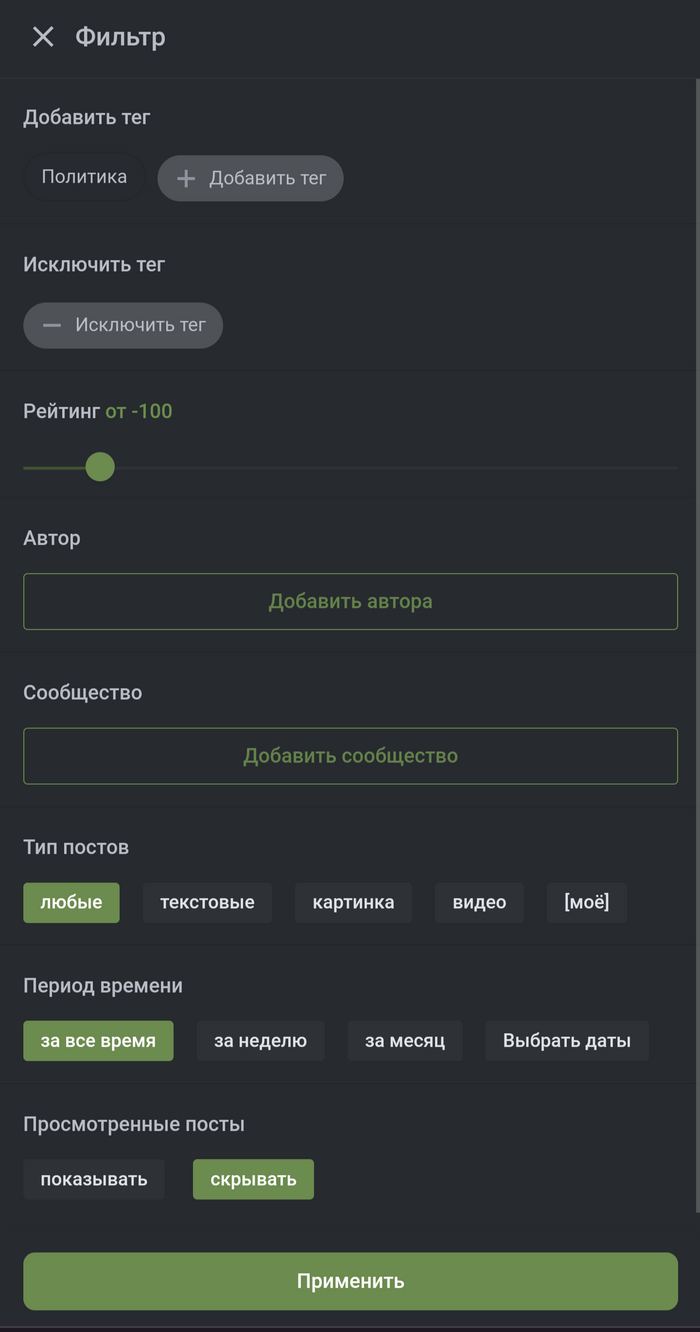Set period to за все время

coord(98,1040)
